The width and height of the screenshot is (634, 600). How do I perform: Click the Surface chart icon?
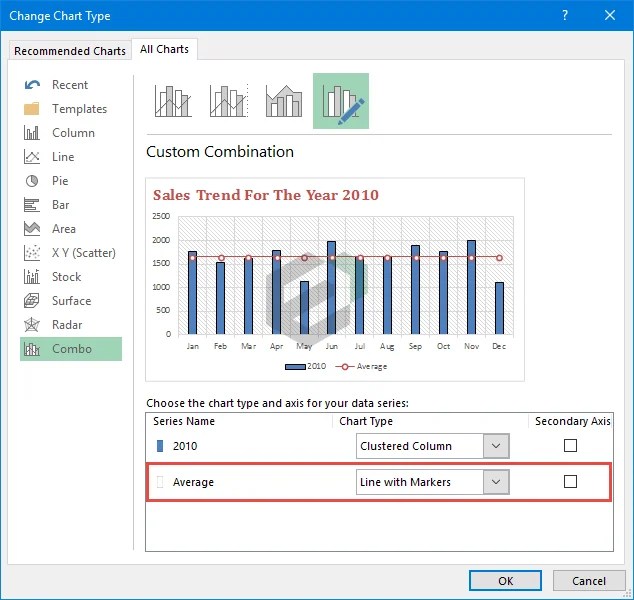point(32,301)
